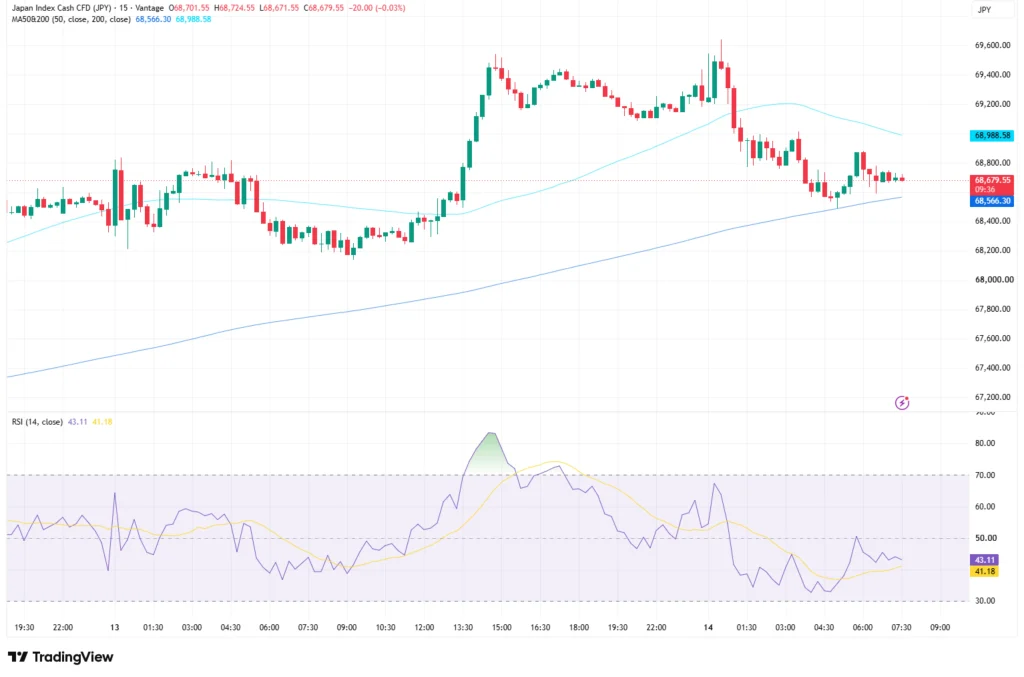
Task: Click the 30.00 RSI axis level
Action: pyautogui.click(x=985, y=601)
